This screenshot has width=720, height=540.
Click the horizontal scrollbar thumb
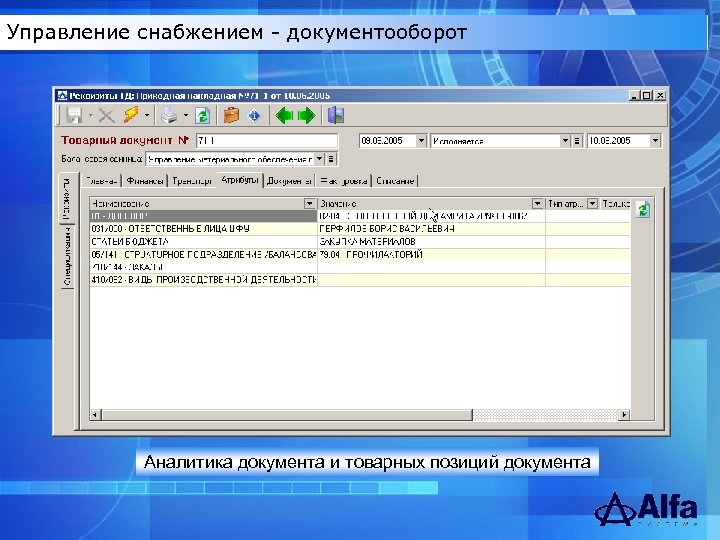point(287,415)
